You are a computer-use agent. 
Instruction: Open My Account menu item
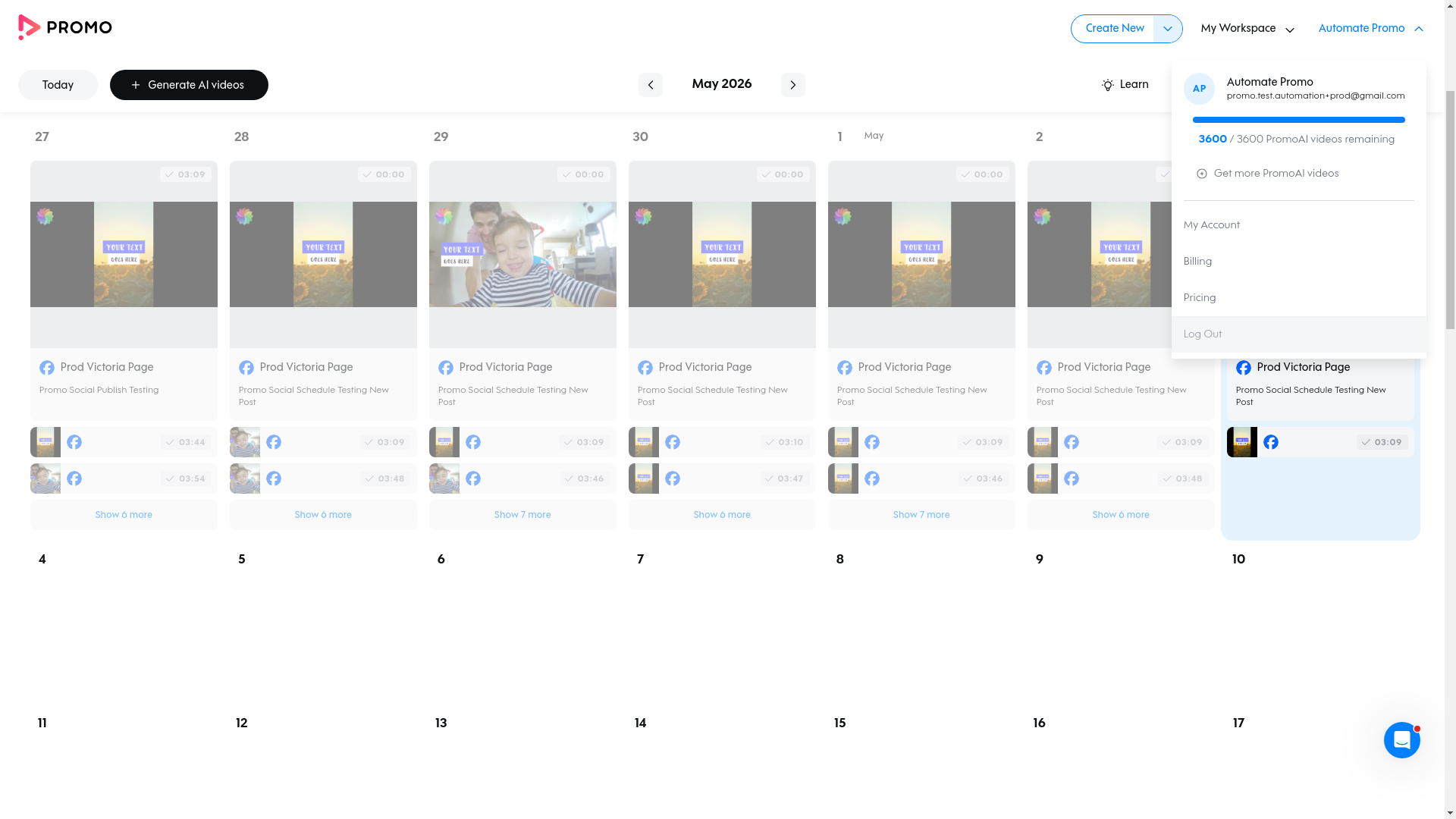[x=1298, y=225]
